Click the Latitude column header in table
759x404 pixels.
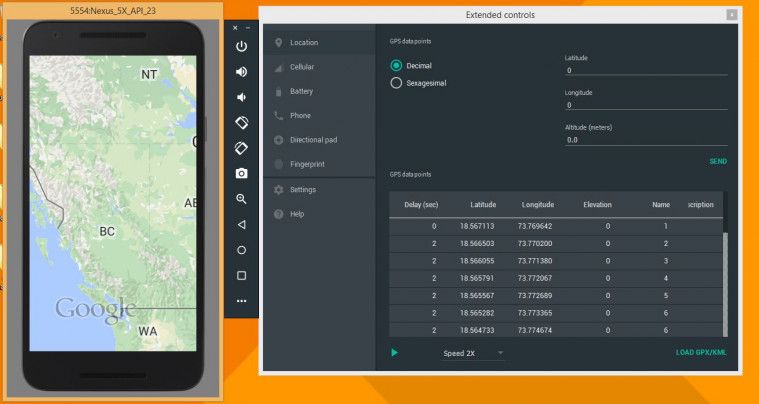coord(483,205)
